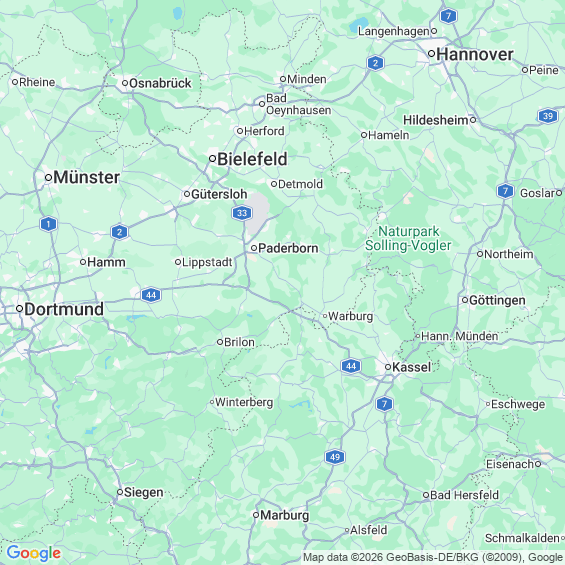Viewport: 565px width, 565px height.
Task: Select the Bielefeld city label
Action: [252, 159]
